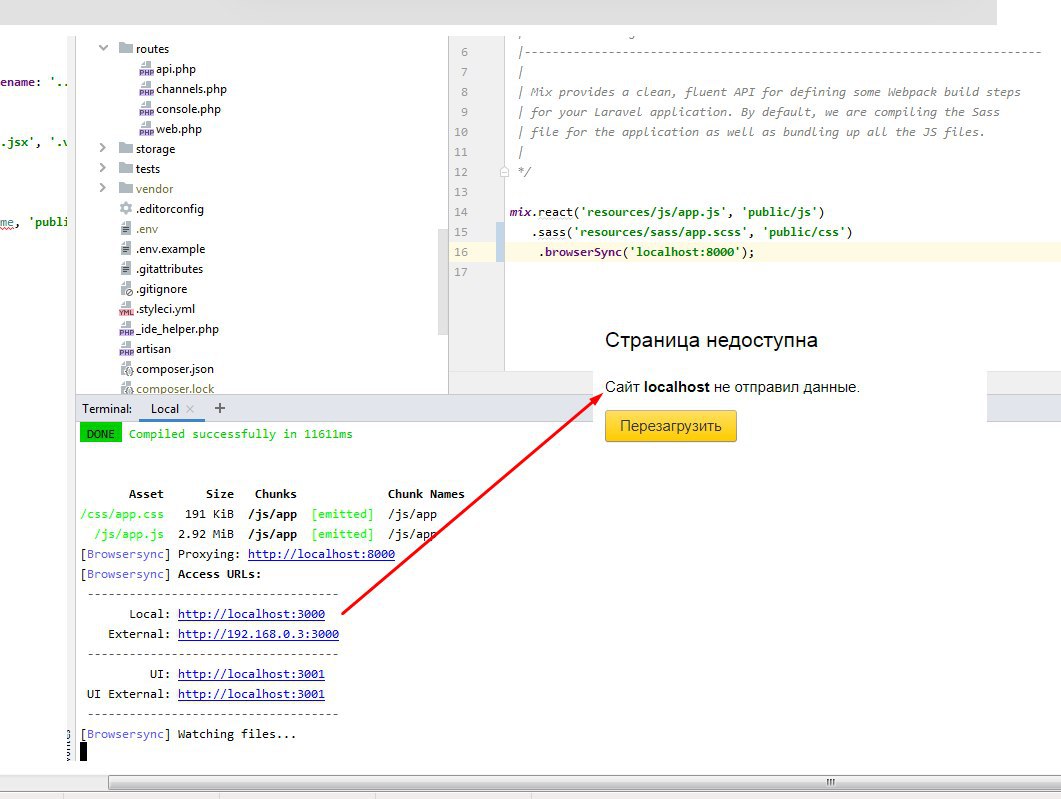Select channels.php in the project tree
The image size is (1061, 799).
(x=191, y=89)
